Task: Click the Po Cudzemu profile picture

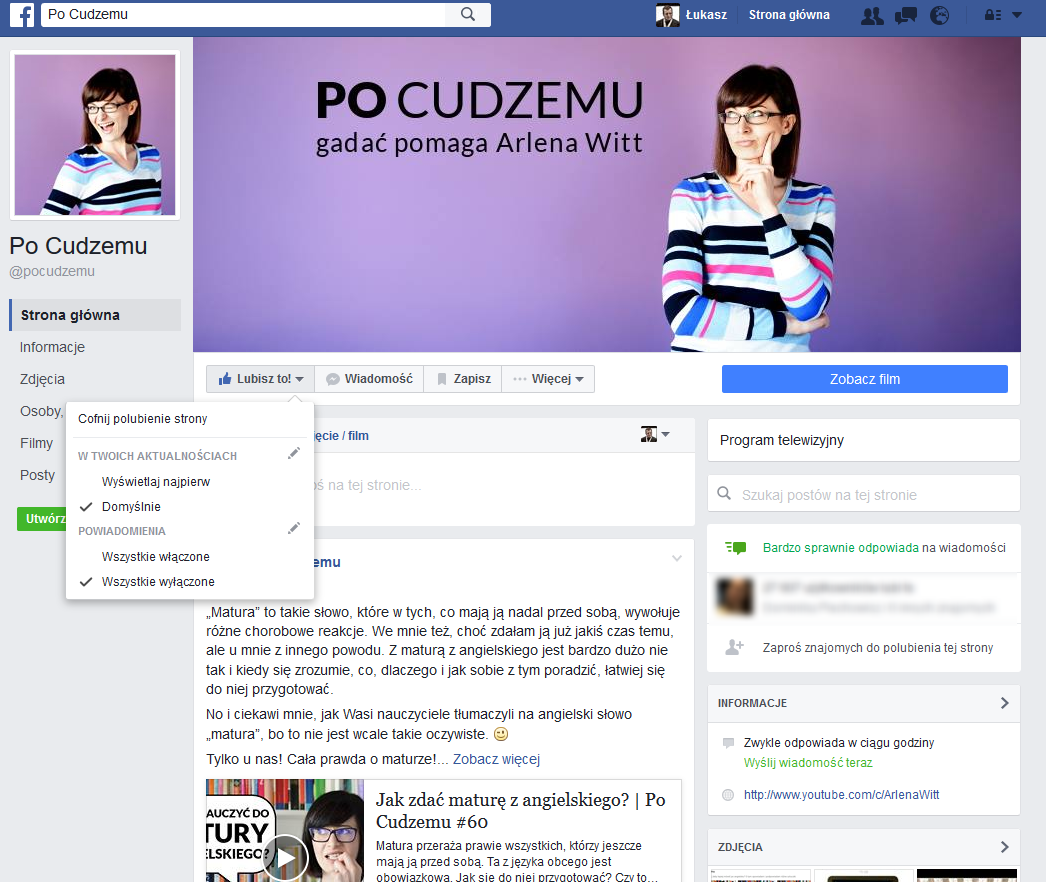Action: coord(95,135)
